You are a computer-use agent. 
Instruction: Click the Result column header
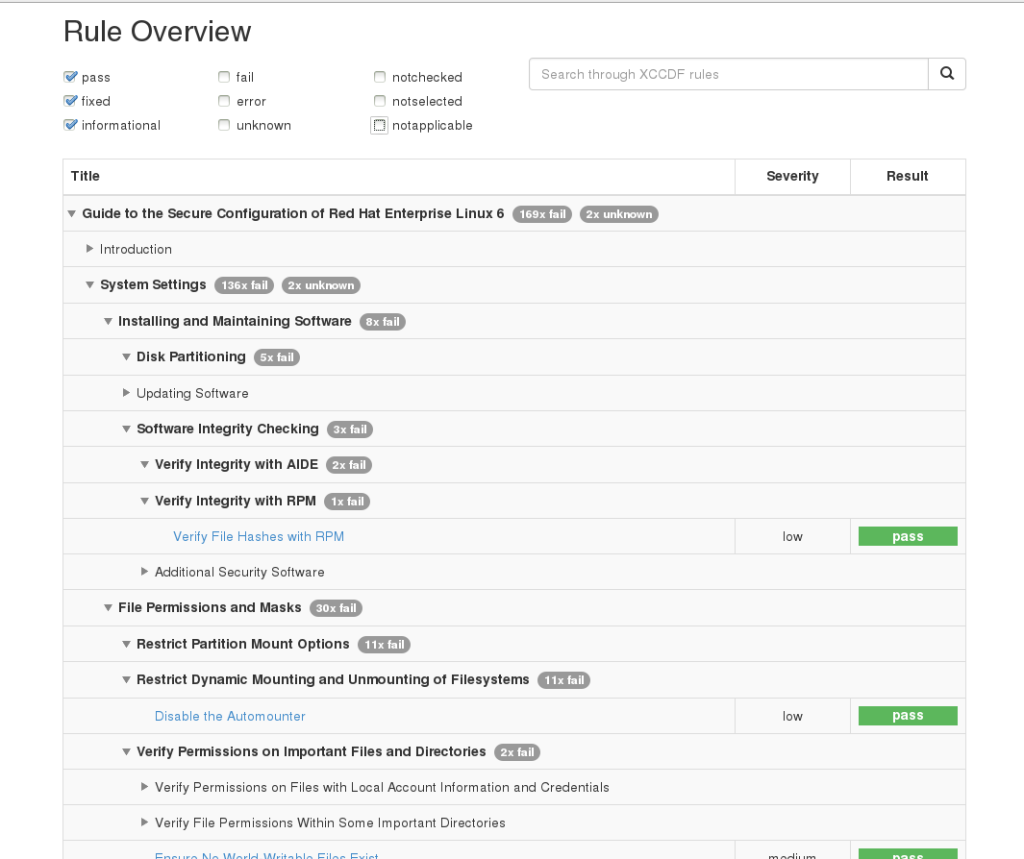pyautogui.click(x=907, y=176)
